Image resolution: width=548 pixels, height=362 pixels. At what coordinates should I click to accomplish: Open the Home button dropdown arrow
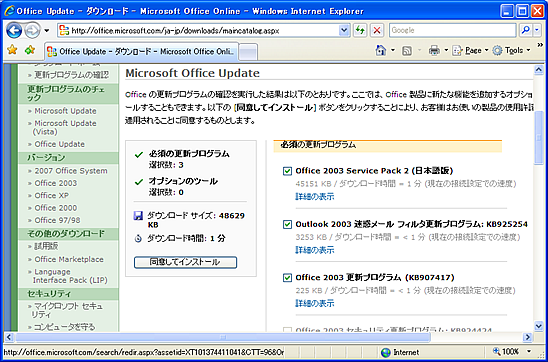(393, 51)
